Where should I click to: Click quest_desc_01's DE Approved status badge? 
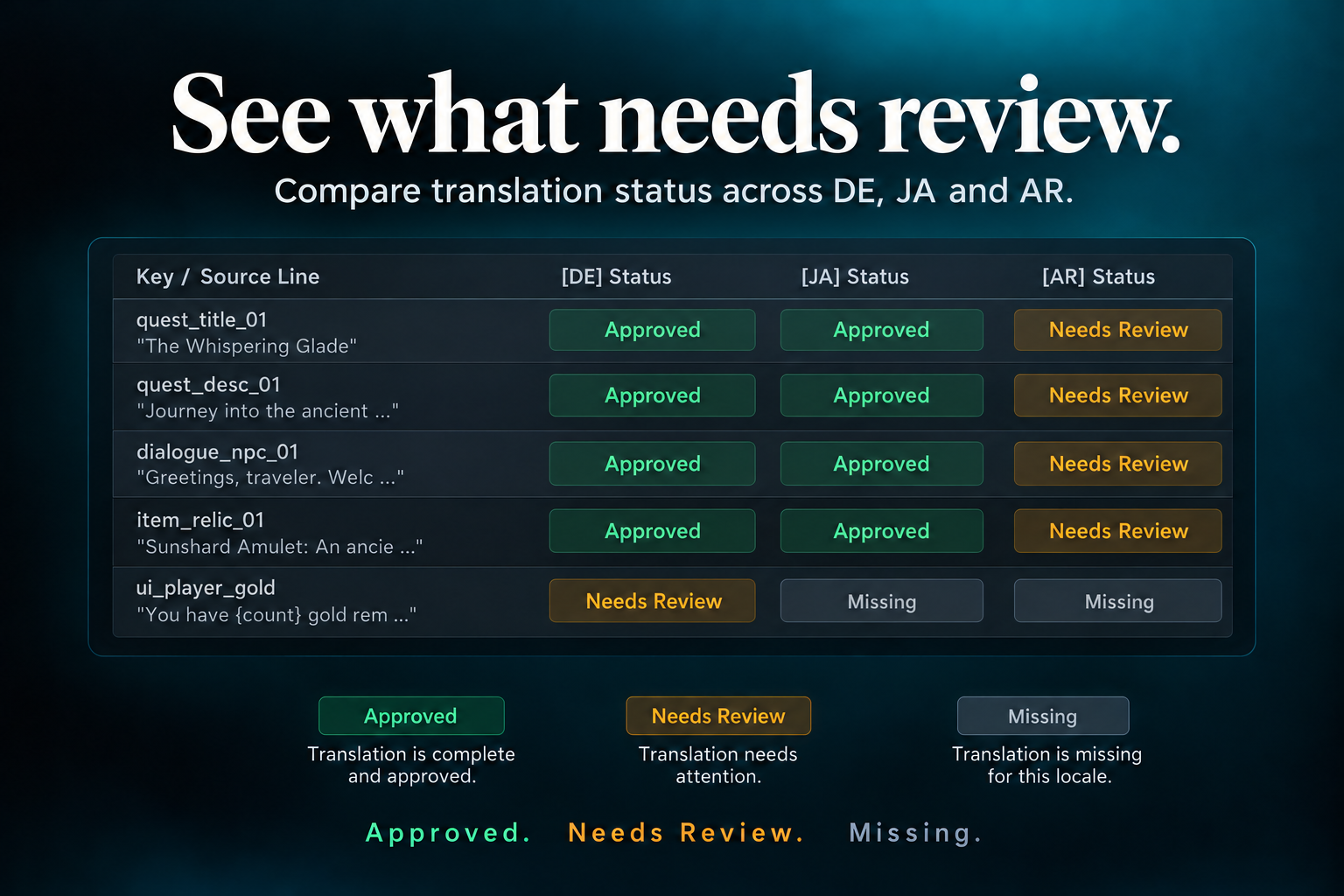652,395
